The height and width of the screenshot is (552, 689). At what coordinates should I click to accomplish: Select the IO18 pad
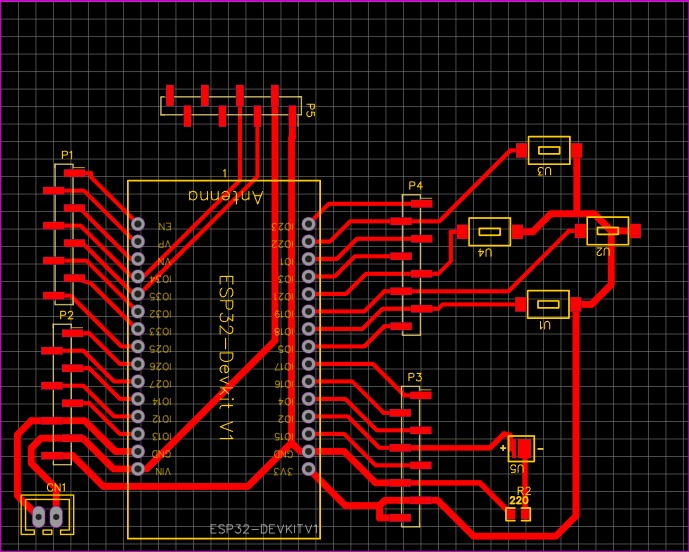pyautogui.click(x=308, y=329)
